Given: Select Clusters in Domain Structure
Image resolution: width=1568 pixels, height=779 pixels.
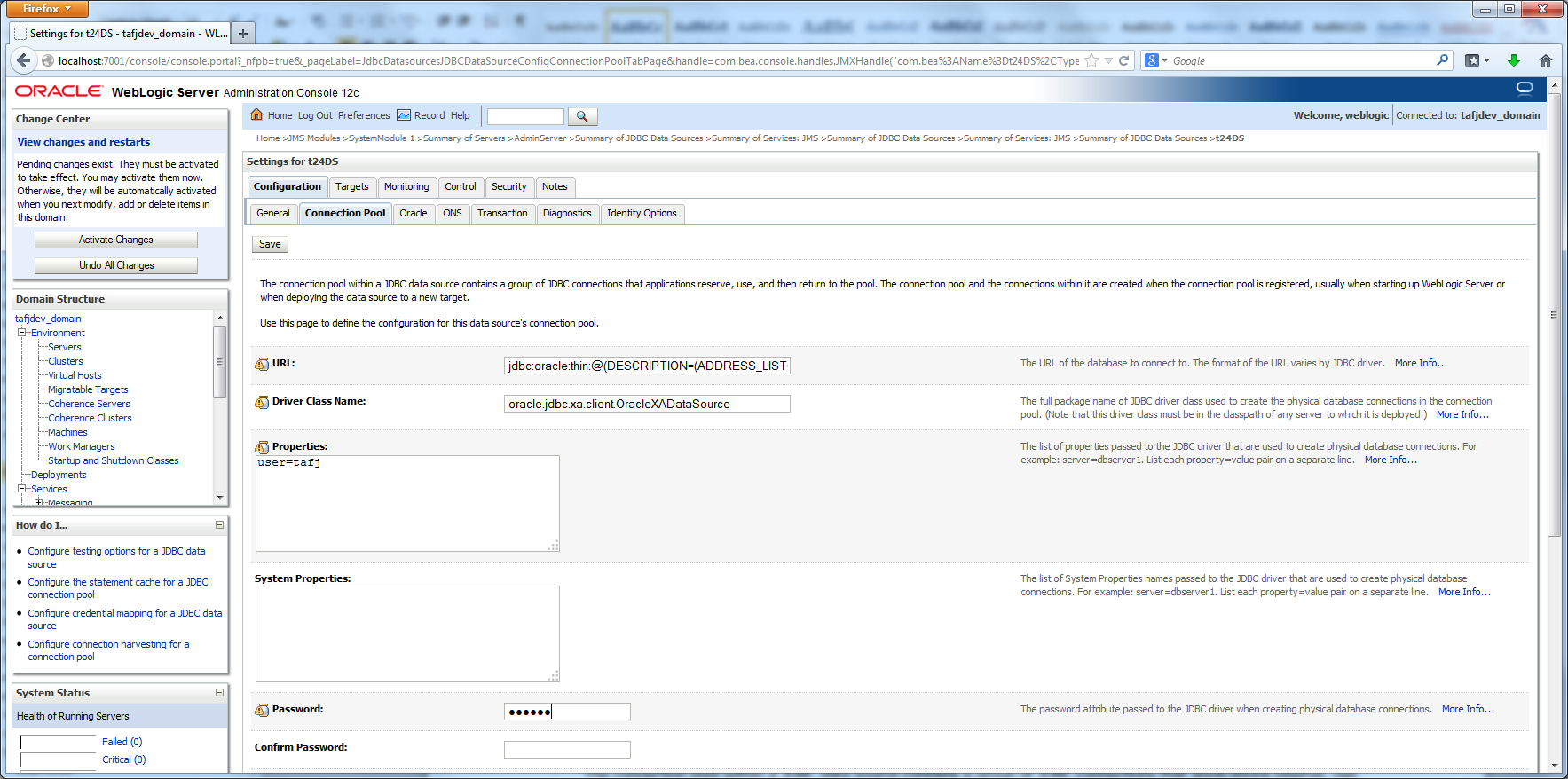Looking at the screenshot, I should [66, 361].
